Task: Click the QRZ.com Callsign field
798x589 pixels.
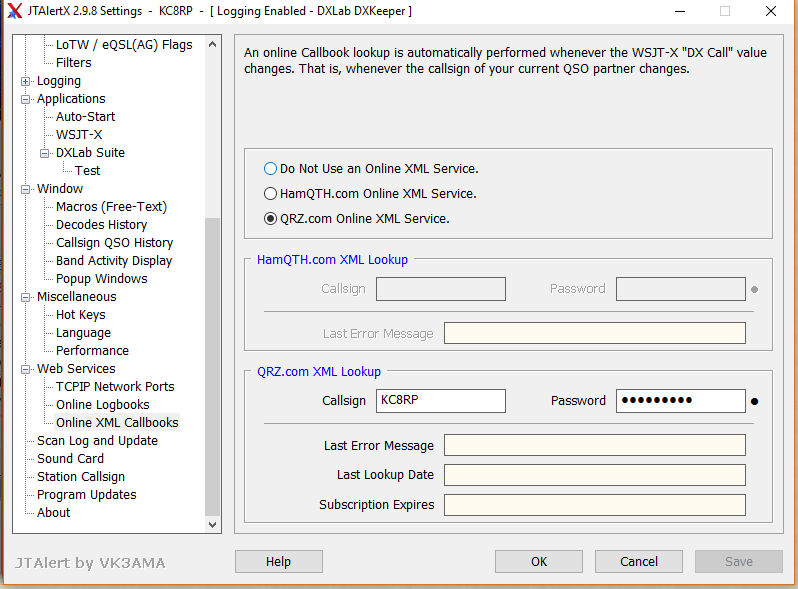Action: click(441, 401)
